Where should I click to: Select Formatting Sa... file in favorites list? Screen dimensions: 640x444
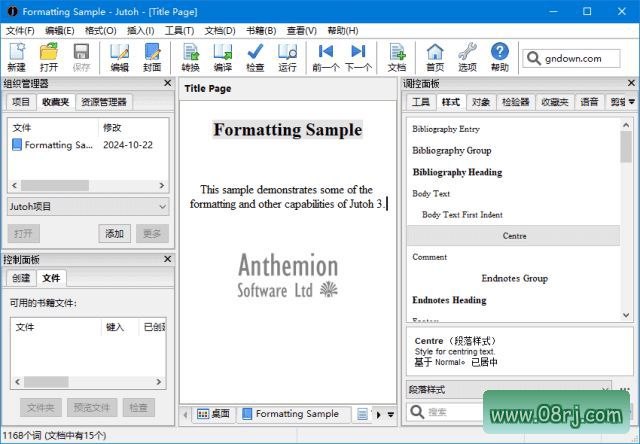(53, 145)
